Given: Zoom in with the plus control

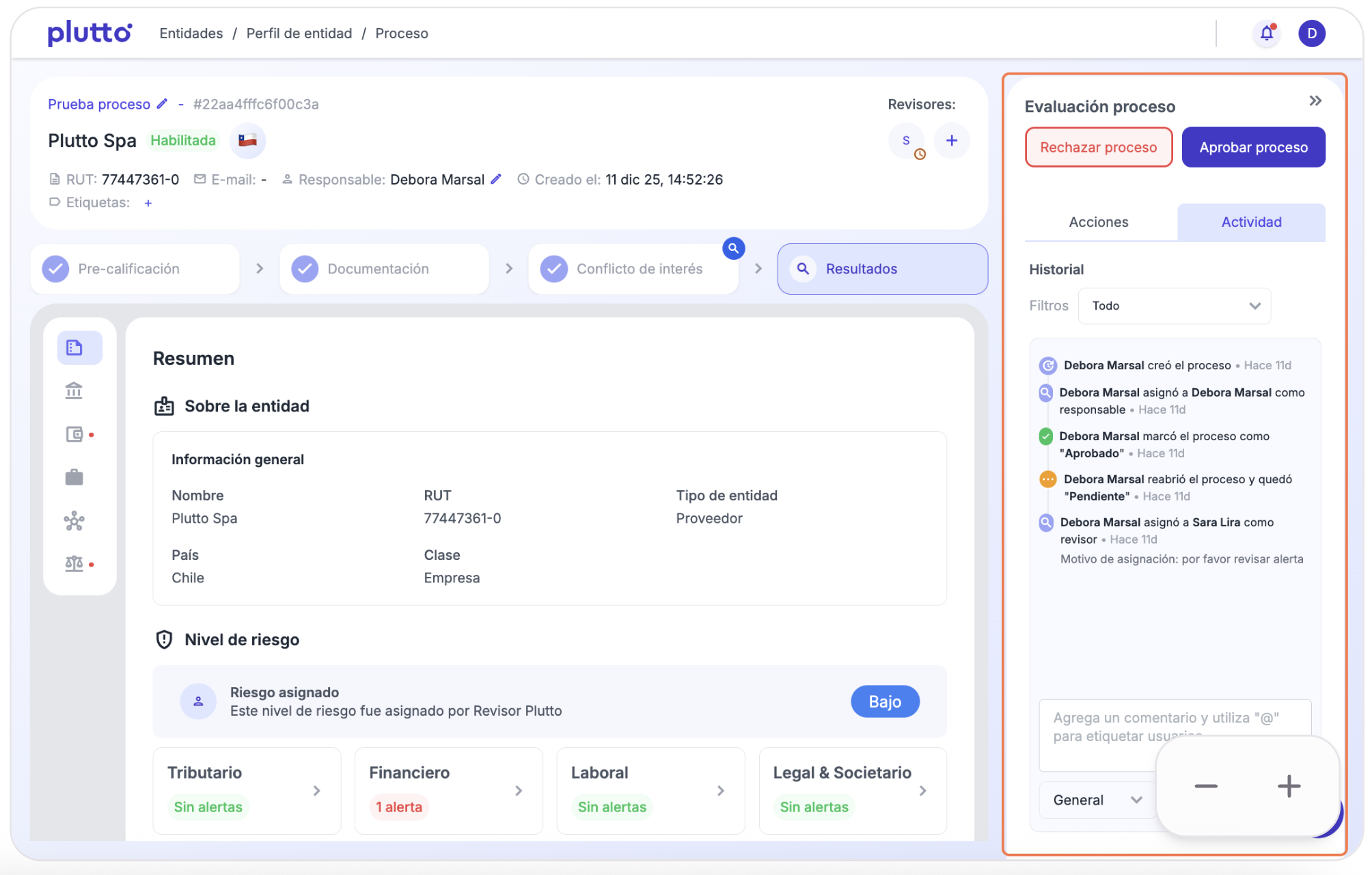Looking at the screenshot, I should 1289,786.
